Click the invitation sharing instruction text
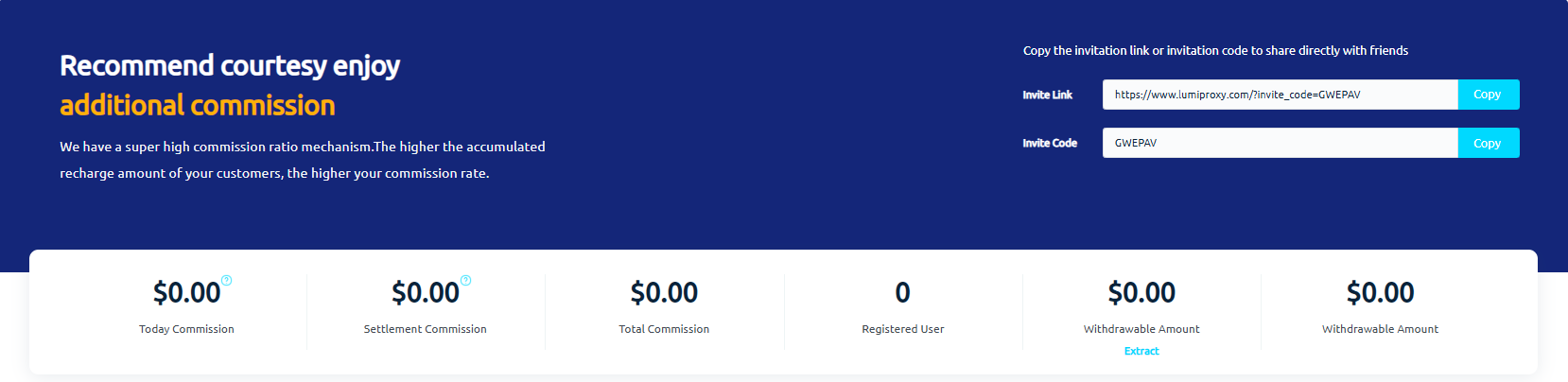The image size is (1568, 382). point(1215,50)
